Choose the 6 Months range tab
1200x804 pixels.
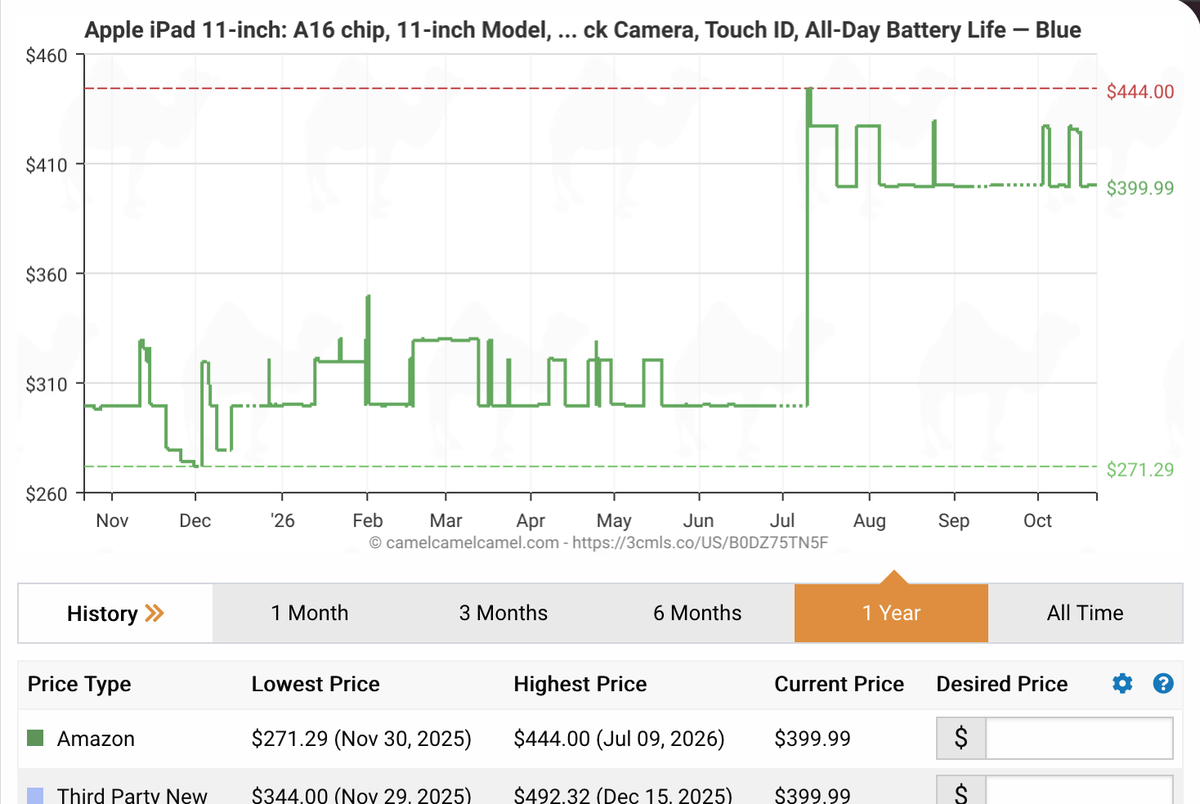pos(698,613)
